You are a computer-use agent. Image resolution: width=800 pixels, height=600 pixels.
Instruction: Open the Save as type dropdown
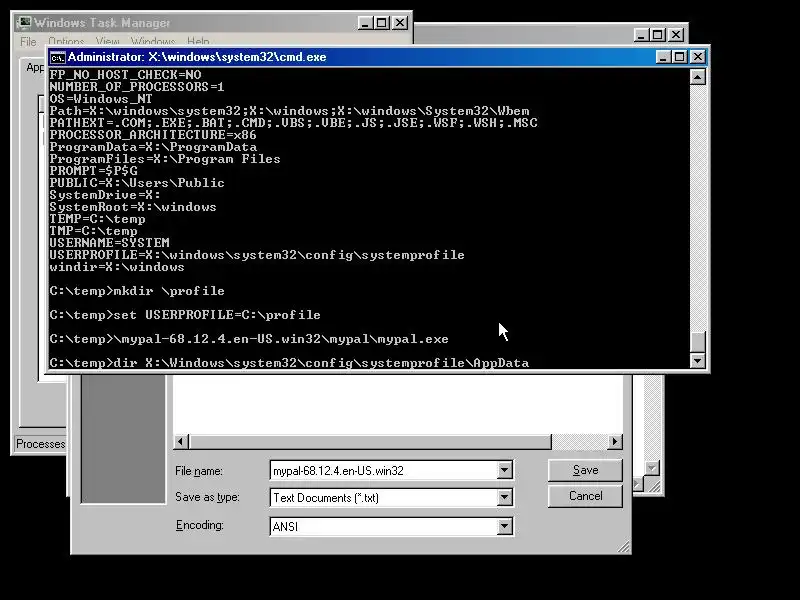[x=504, y=497]
